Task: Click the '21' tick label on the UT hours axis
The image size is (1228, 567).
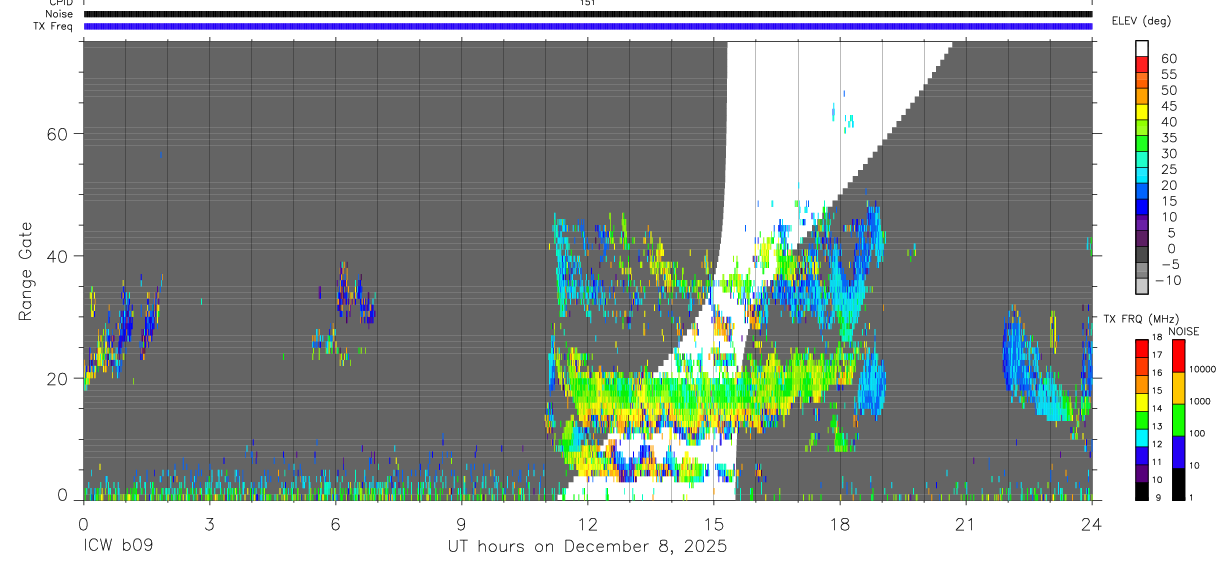Action: click(966, 523)
